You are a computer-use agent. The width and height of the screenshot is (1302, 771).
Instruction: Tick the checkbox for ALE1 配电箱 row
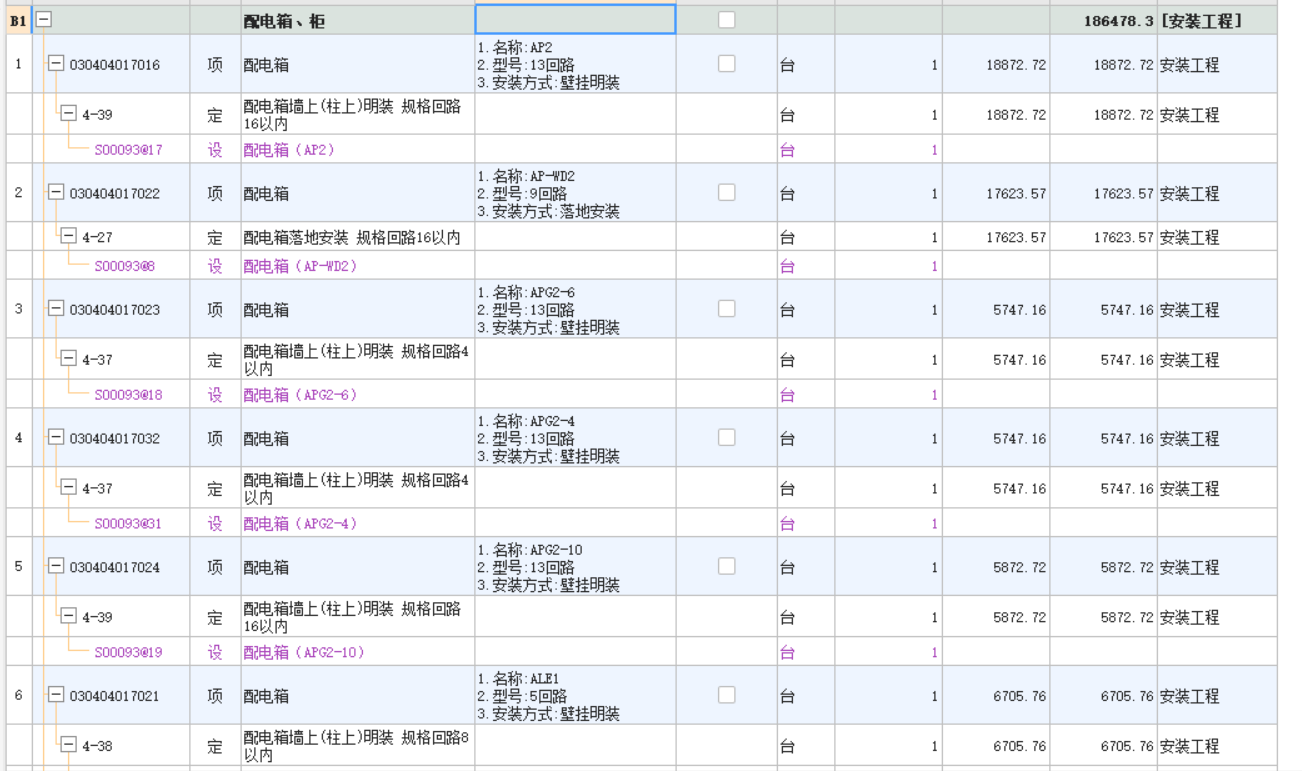[727, 694]
